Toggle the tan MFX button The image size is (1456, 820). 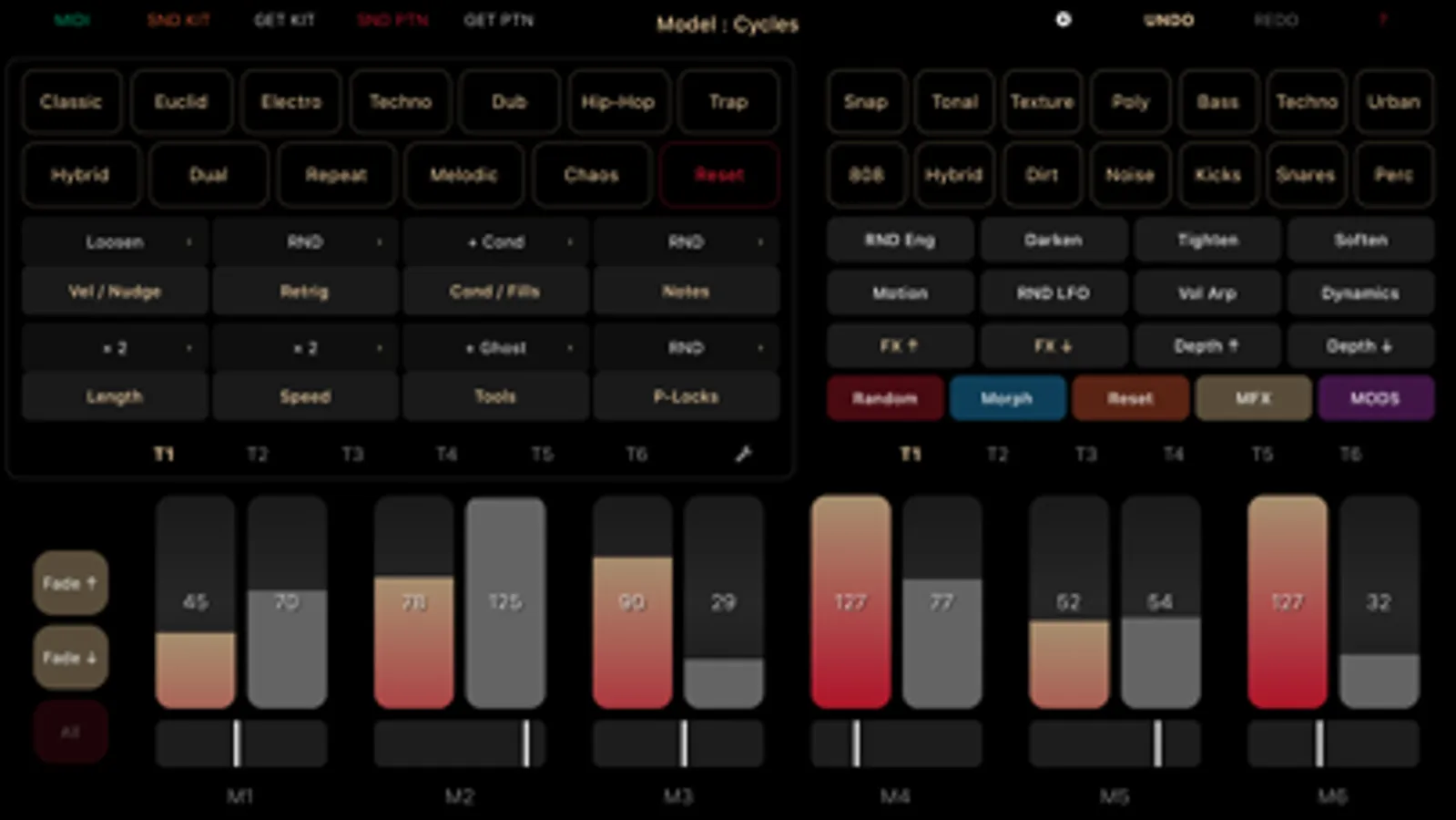tap(1253, 398)
